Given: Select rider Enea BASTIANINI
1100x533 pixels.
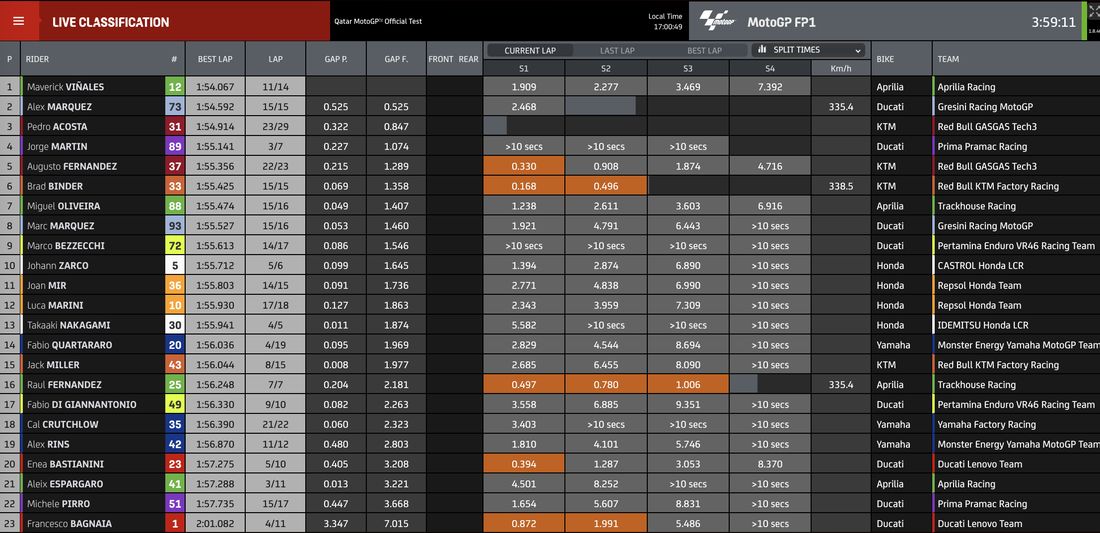Looking at the screenshot, I should click(64, 464).
